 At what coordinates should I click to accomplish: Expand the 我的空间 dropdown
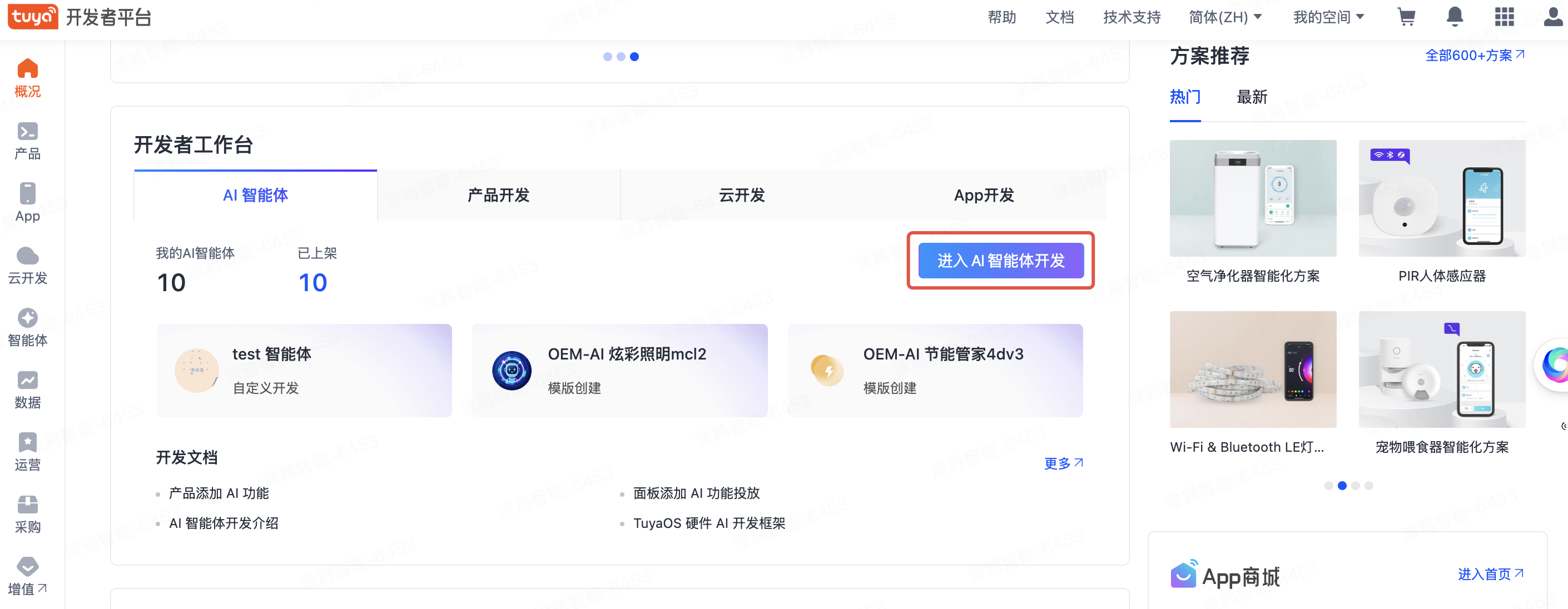1328,17
